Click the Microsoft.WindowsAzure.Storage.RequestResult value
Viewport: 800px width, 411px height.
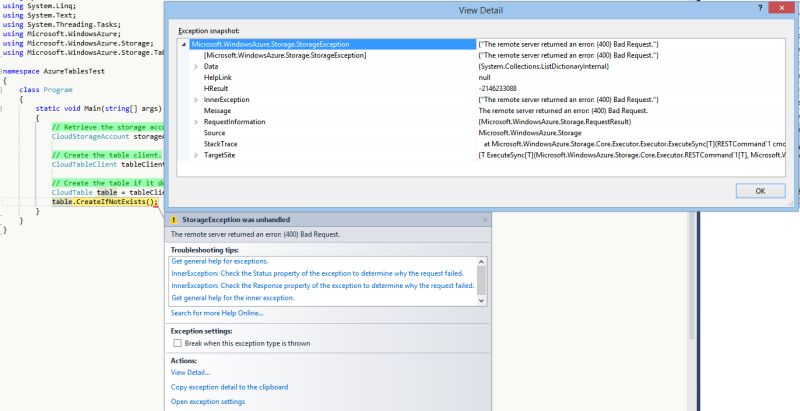(555, 122)
